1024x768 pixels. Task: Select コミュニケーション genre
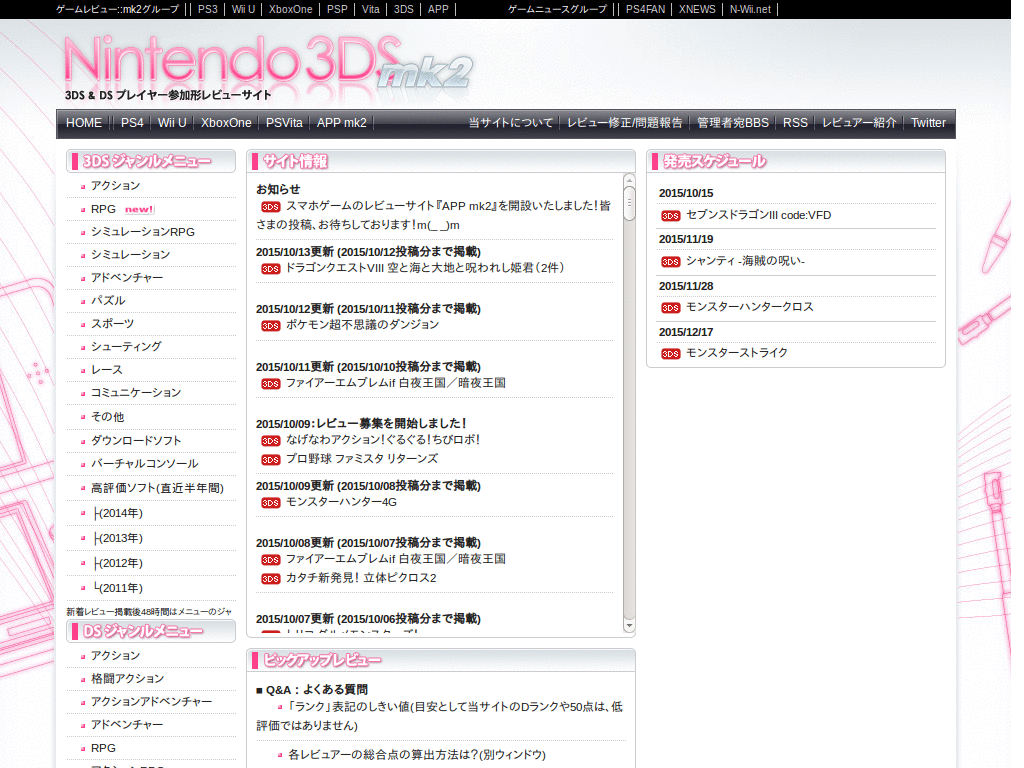pyautogui.click(x=136, y=392)
